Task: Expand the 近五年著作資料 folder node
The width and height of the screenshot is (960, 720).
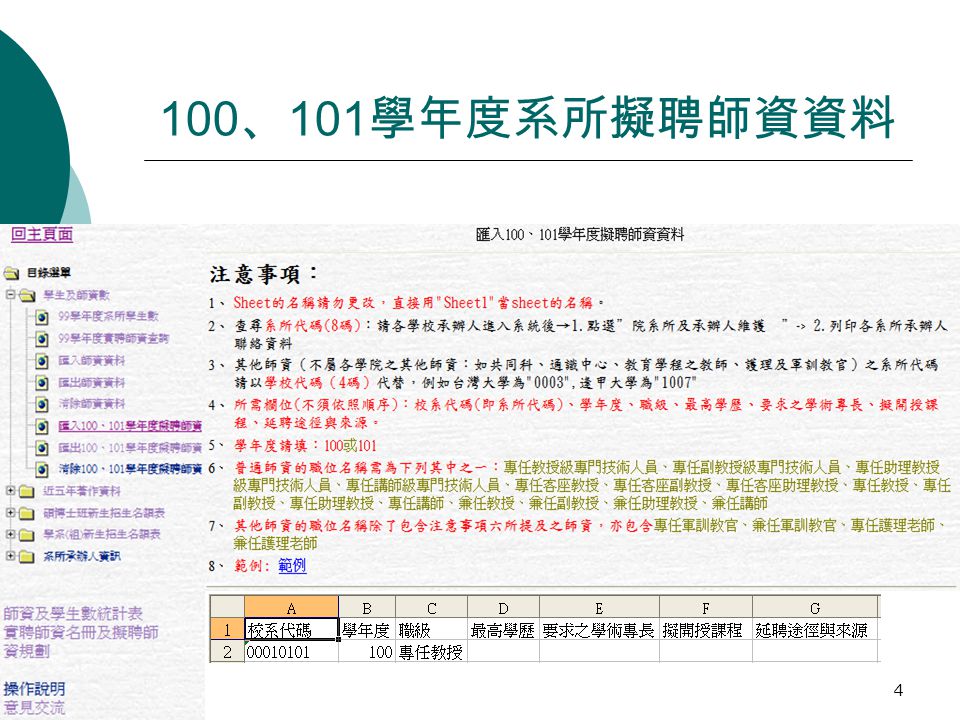Action: click(10, 490)
